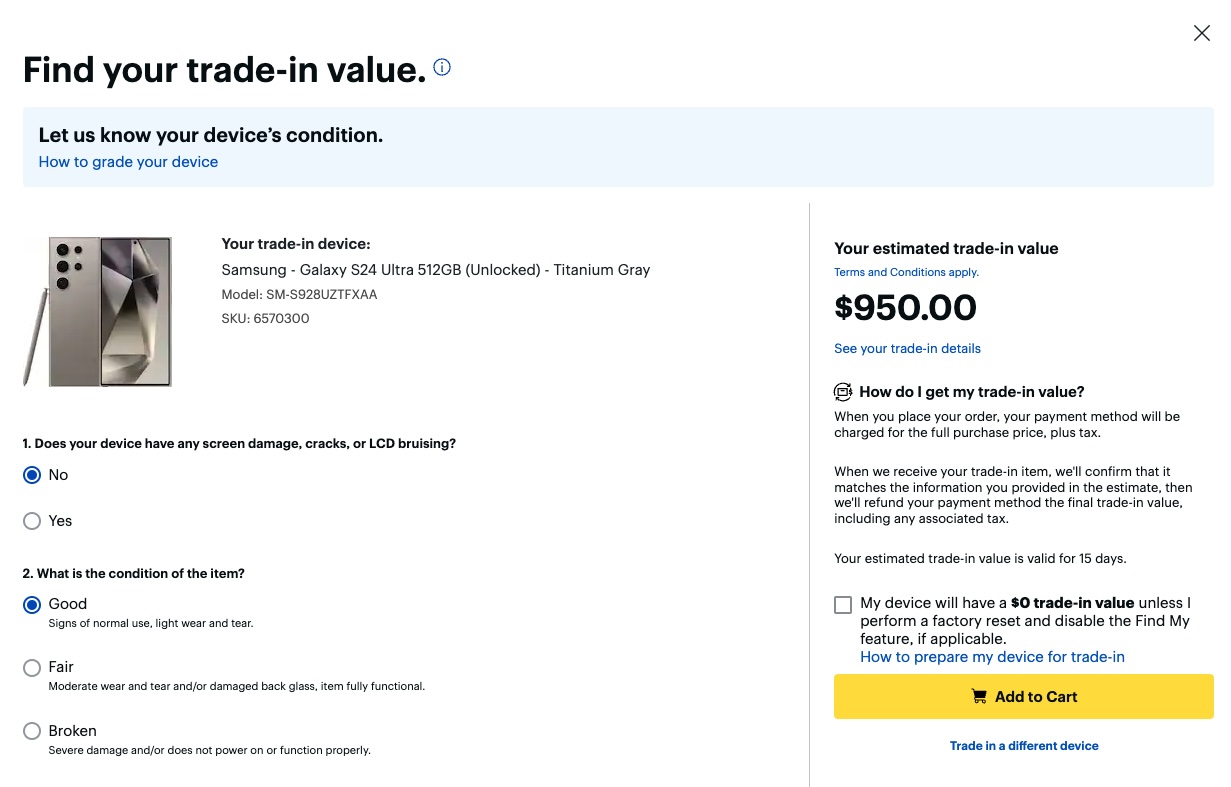1231x787 pixels.
Task: Open How to grade your device link
Action: point(128,162)
